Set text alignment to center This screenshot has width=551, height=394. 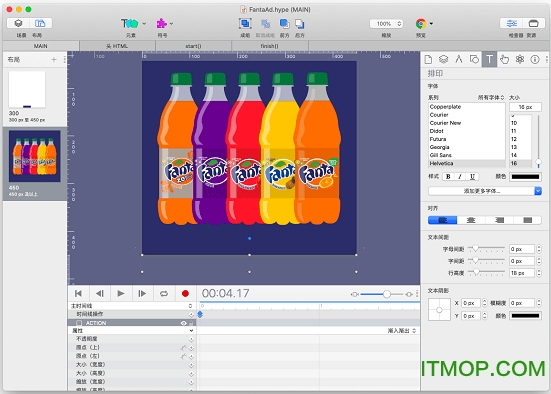coord(471,220)
